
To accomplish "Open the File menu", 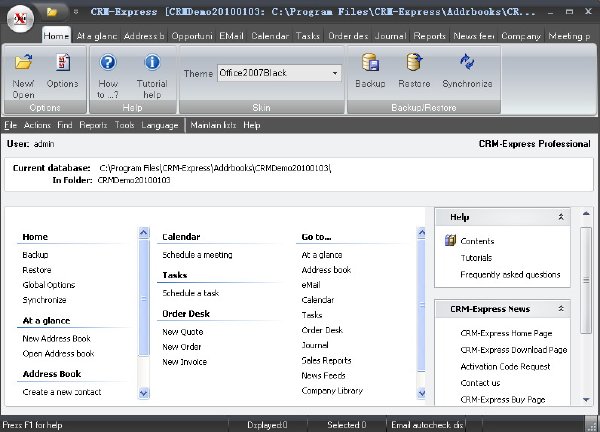I will [11, 125].
